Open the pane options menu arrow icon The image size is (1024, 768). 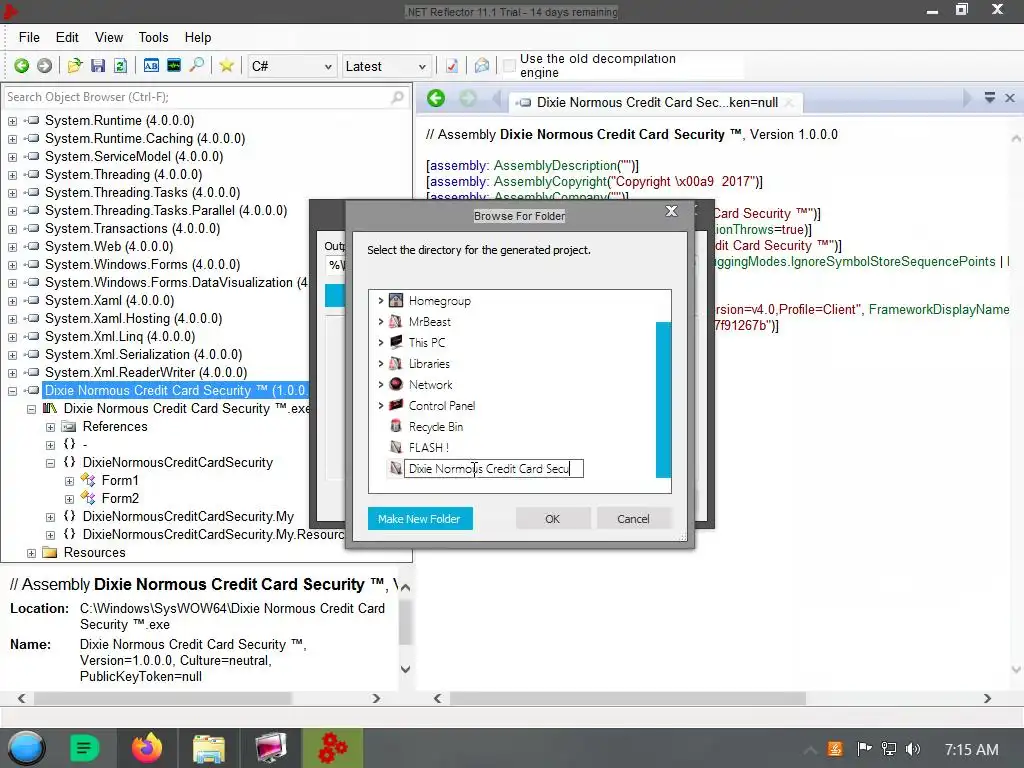(x=989, y=98)
